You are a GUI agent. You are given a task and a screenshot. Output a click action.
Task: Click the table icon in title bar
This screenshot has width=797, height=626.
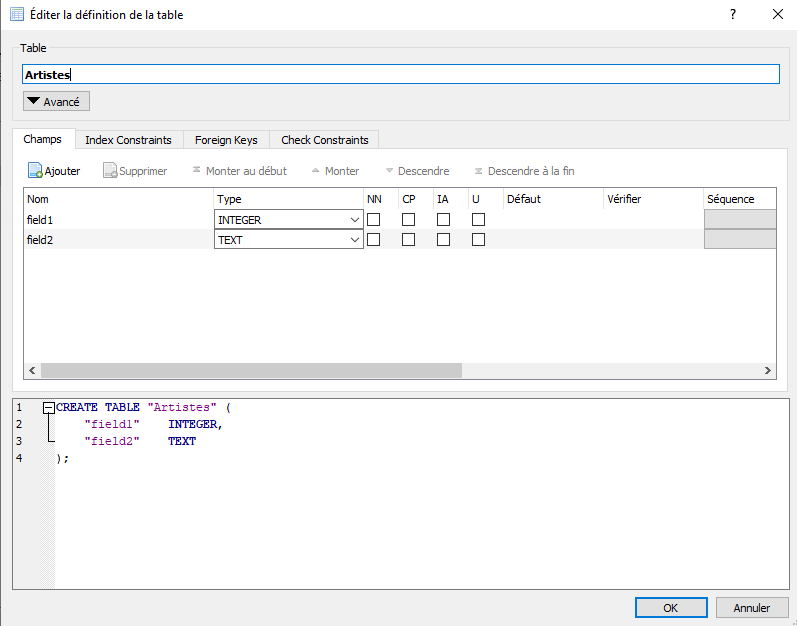[x=17, y=14]
